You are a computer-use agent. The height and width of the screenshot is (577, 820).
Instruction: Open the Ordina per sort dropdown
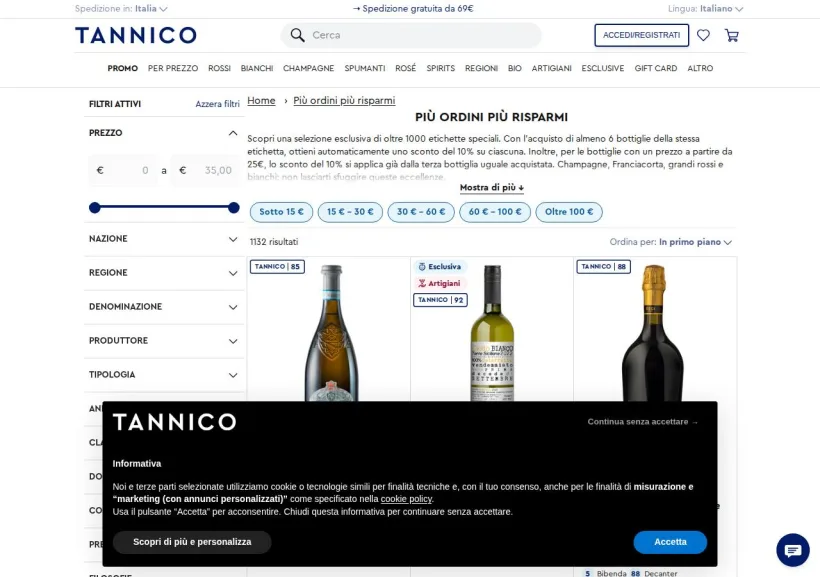pos(670,242)
